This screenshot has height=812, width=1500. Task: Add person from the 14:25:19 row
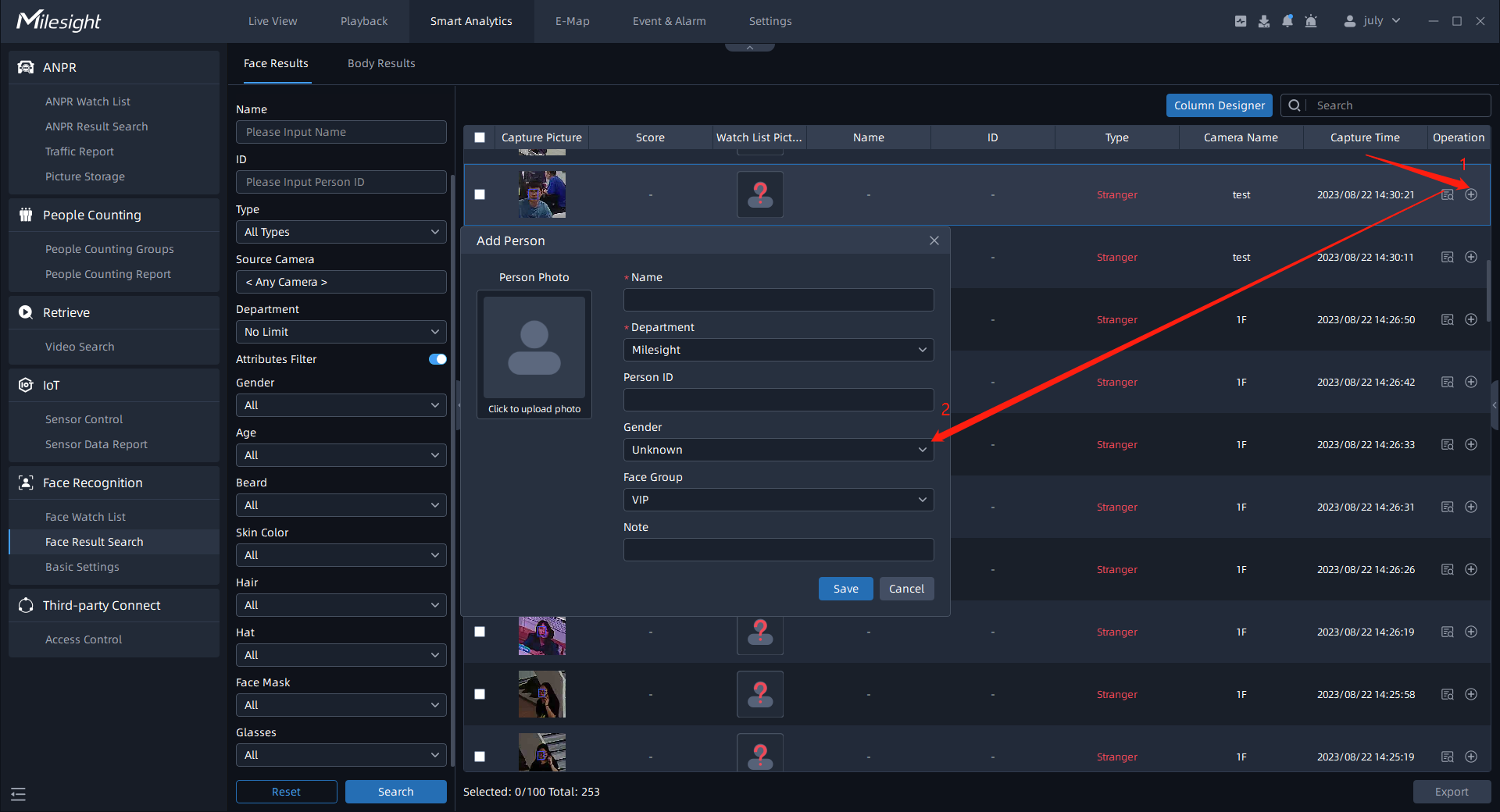(1471, 757)
